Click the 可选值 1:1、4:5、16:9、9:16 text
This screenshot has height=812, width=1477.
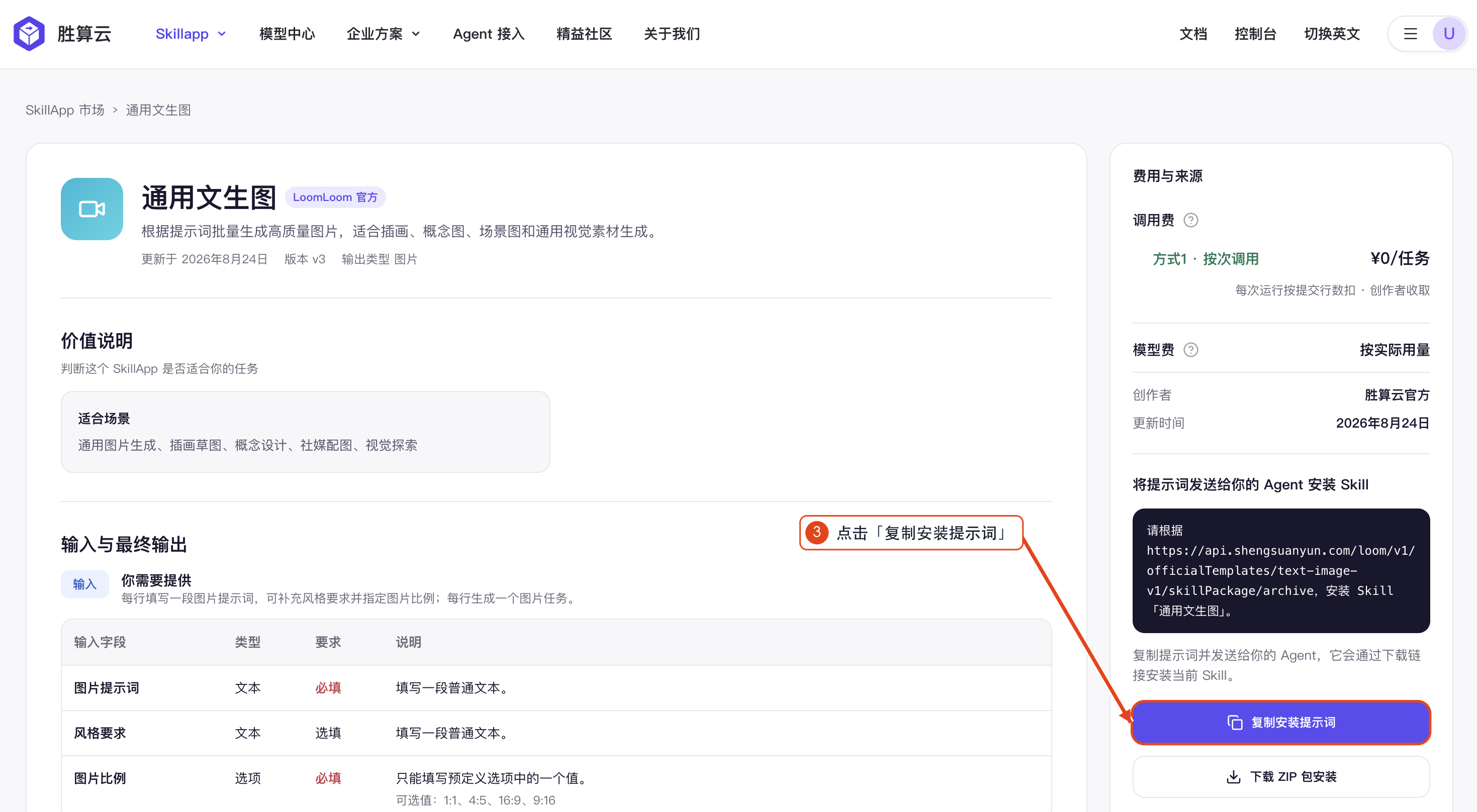(x=475, y=800)
